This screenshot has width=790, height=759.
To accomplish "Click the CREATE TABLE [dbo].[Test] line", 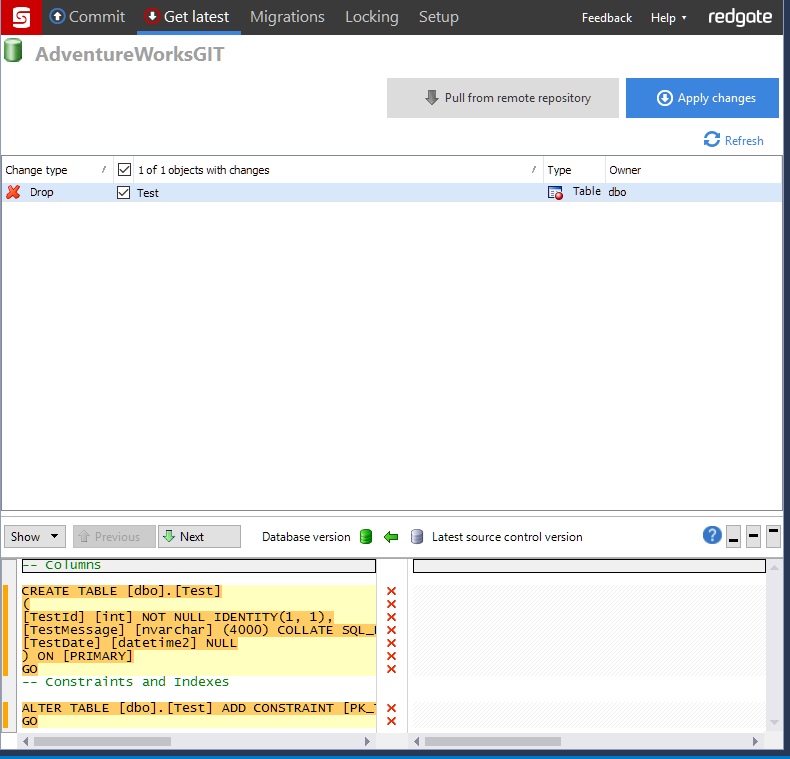I will point(121,591).
